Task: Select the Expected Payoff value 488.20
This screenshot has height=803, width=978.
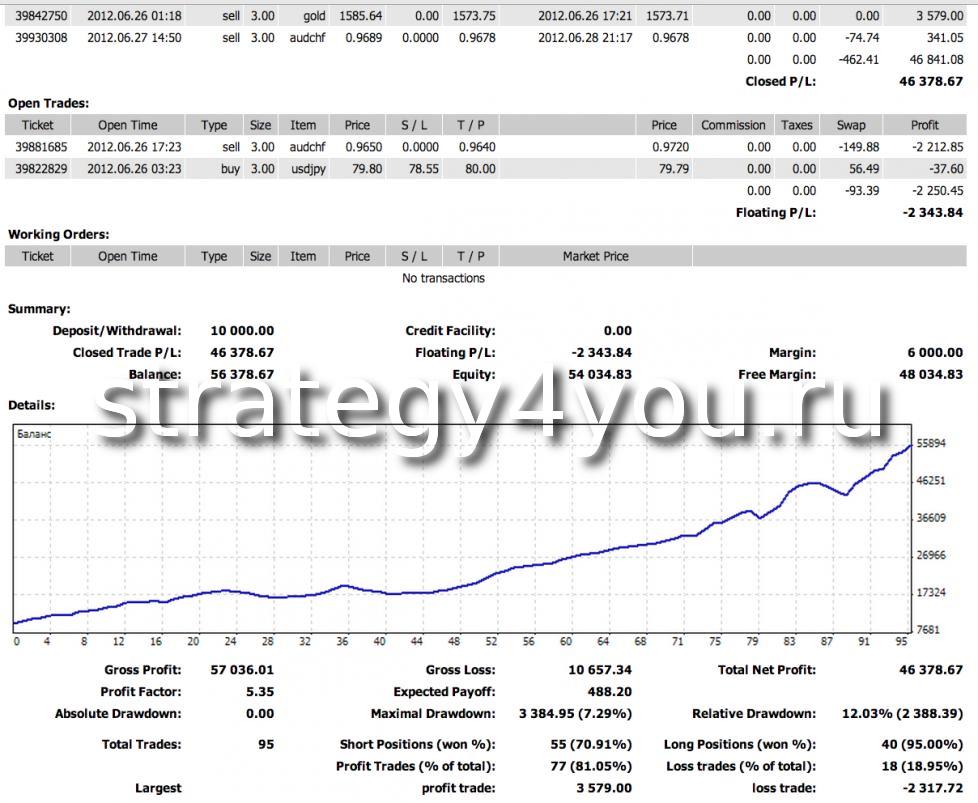Action: [609, 692]
